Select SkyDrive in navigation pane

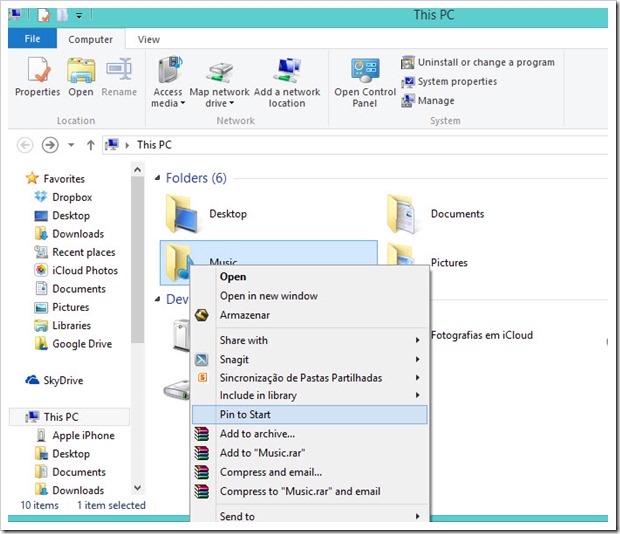pyautogui.click(x=54, y=380)
